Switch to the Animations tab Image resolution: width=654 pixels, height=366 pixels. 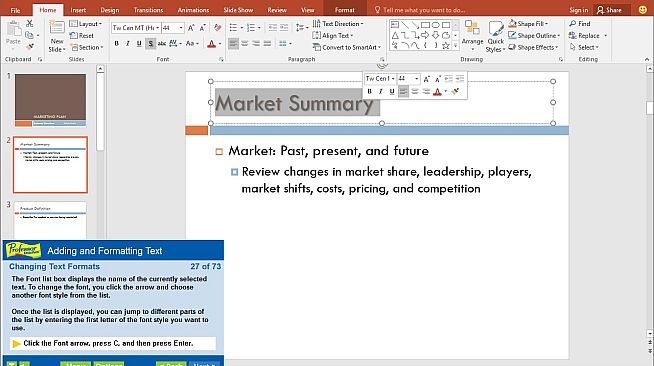click(193, 10)
